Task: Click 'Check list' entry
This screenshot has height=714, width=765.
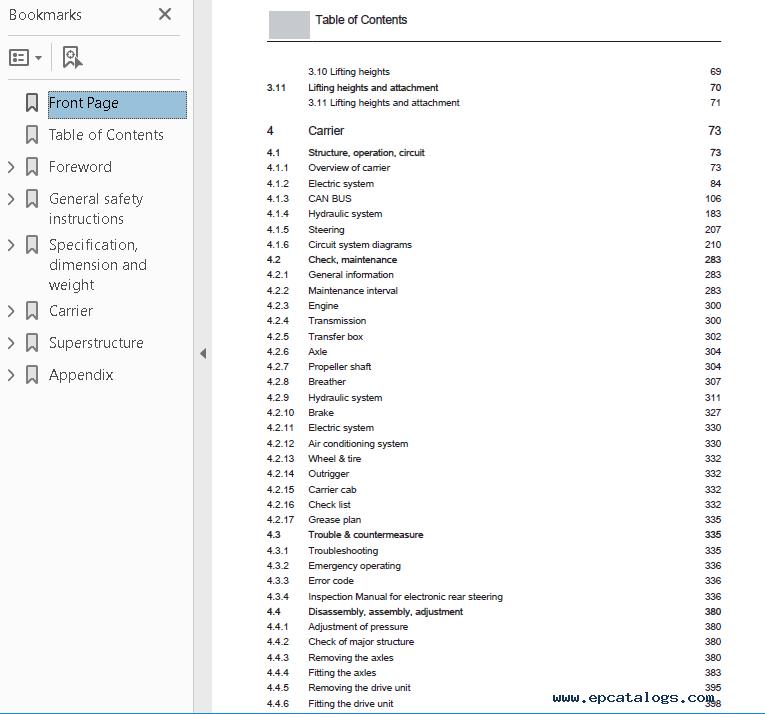Action: (329, 505)
